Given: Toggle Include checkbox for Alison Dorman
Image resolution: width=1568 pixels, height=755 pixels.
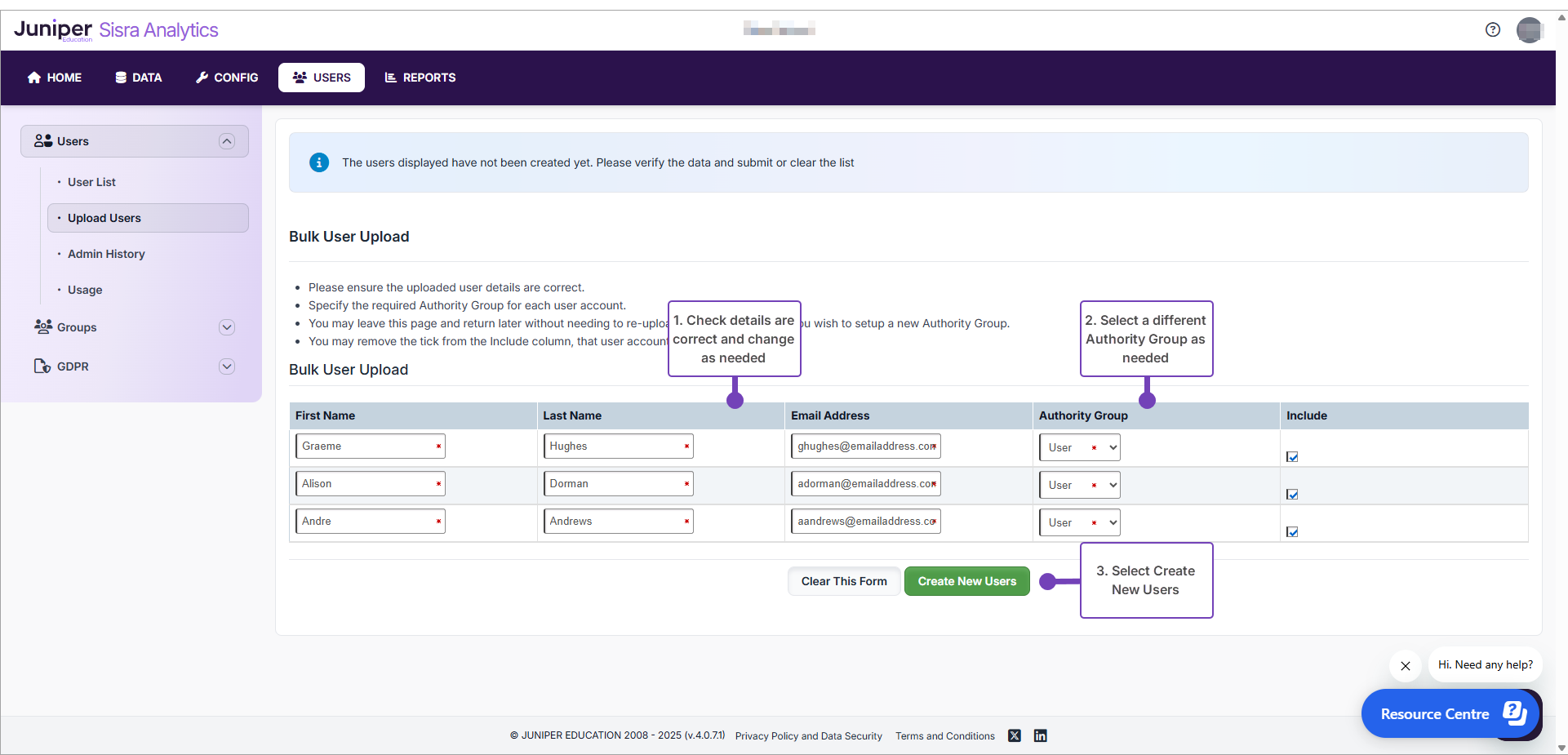Looking at the screenshot, I should (x=1292, y=495).
